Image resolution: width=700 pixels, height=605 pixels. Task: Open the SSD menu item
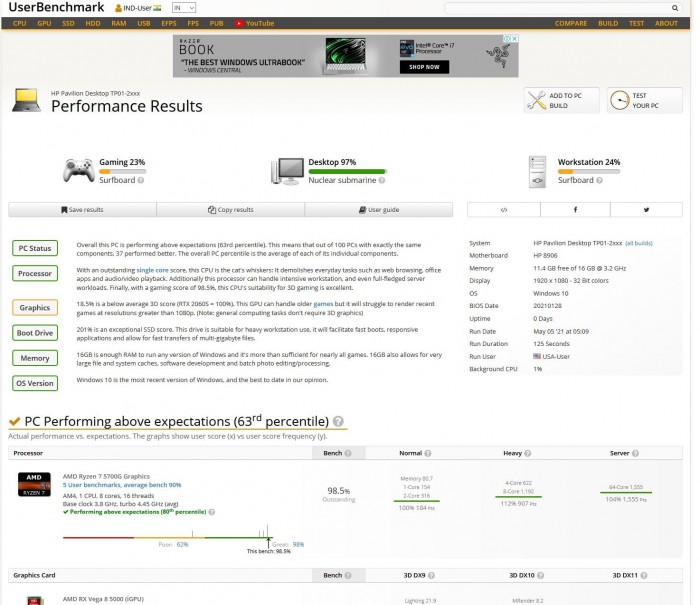tap(68, 23)
